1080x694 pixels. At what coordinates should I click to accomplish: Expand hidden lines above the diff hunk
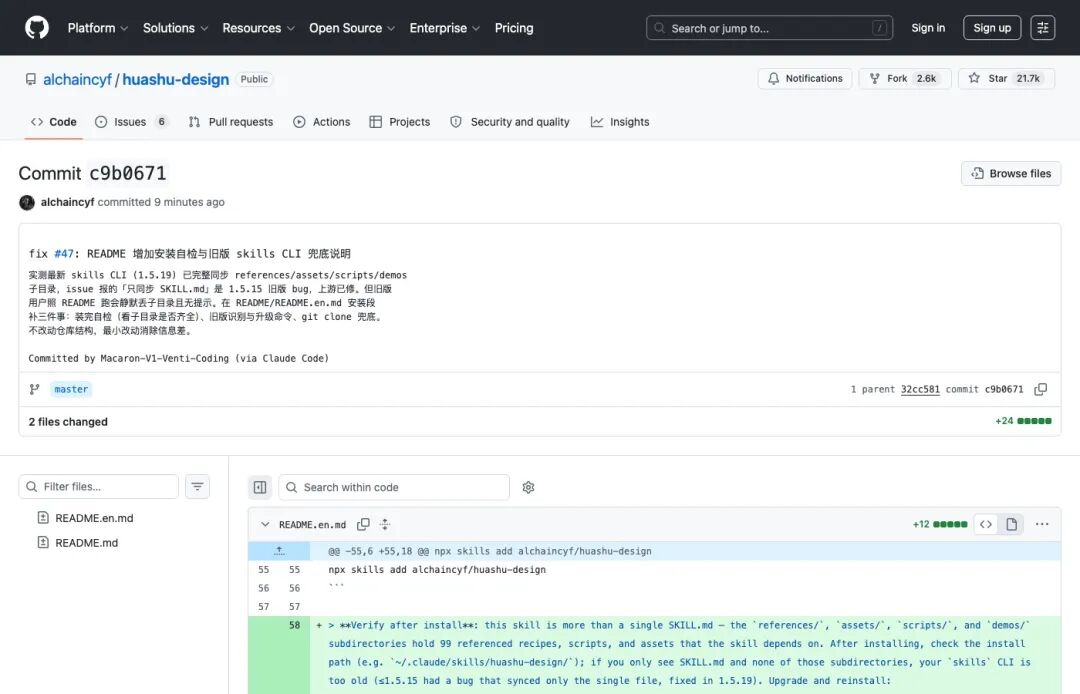coord(279,551)
